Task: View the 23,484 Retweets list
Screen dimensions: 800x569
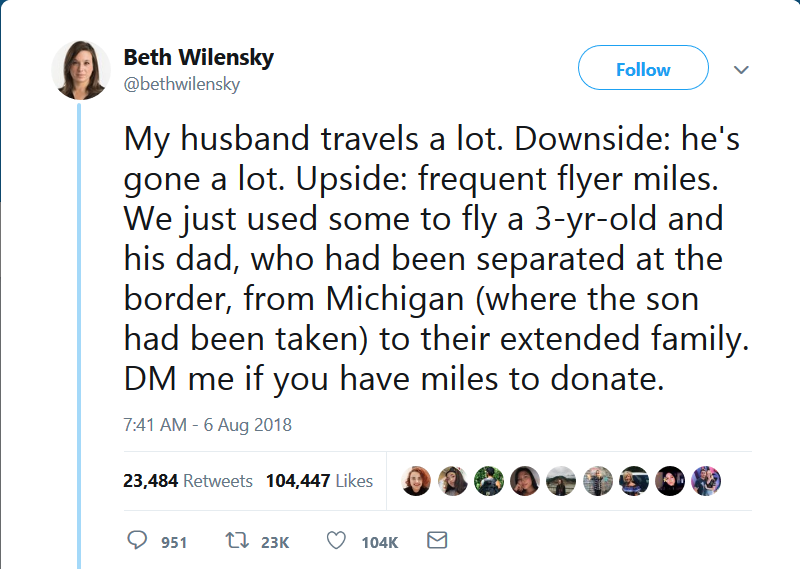Action: tap(188, 481)
